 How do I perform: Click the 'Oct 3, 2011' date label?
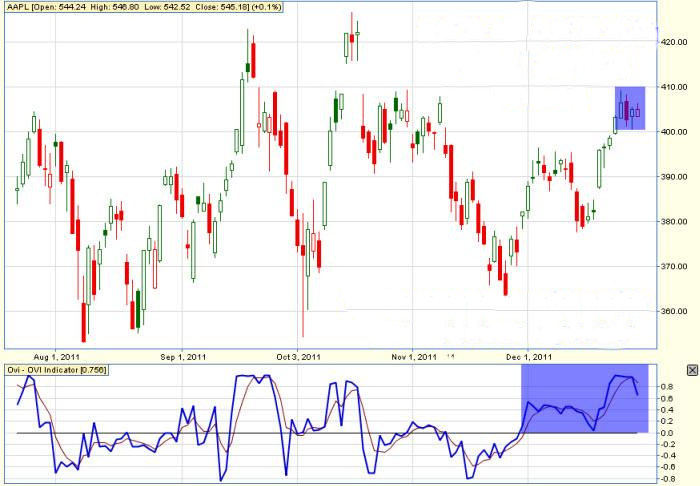pos(298,357)
